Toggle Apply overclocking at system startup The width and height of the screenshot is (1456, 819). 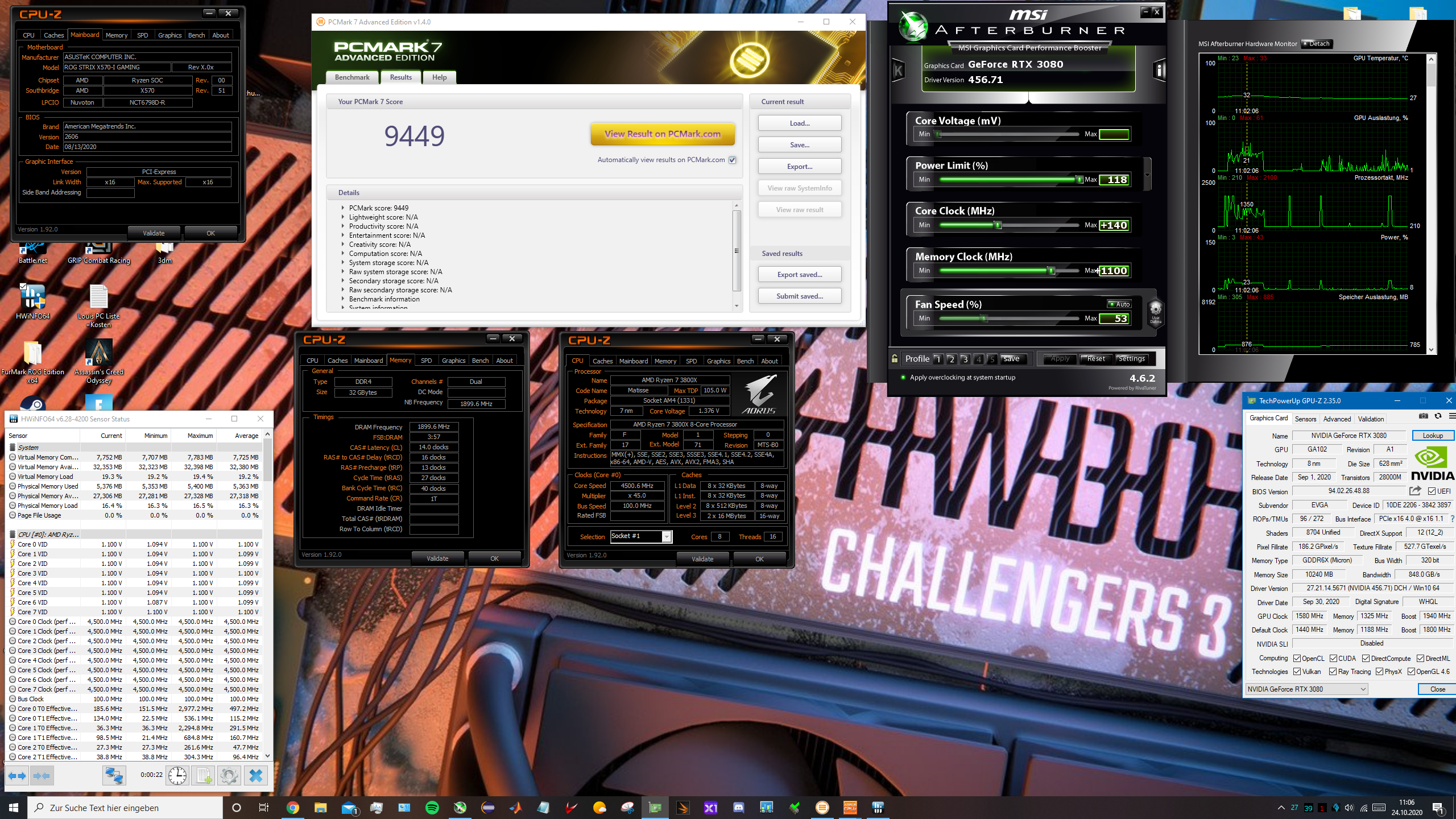click(903, 378)
